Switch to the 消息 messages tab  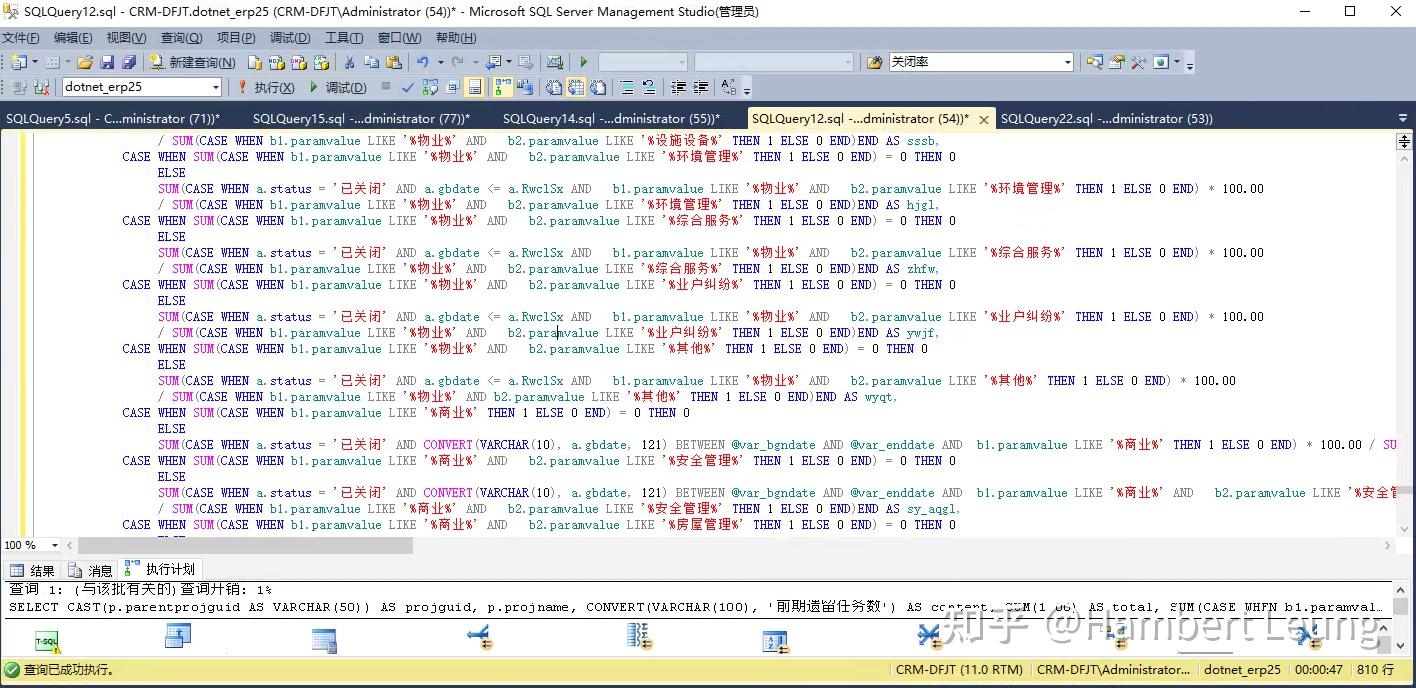click(90, 570)
